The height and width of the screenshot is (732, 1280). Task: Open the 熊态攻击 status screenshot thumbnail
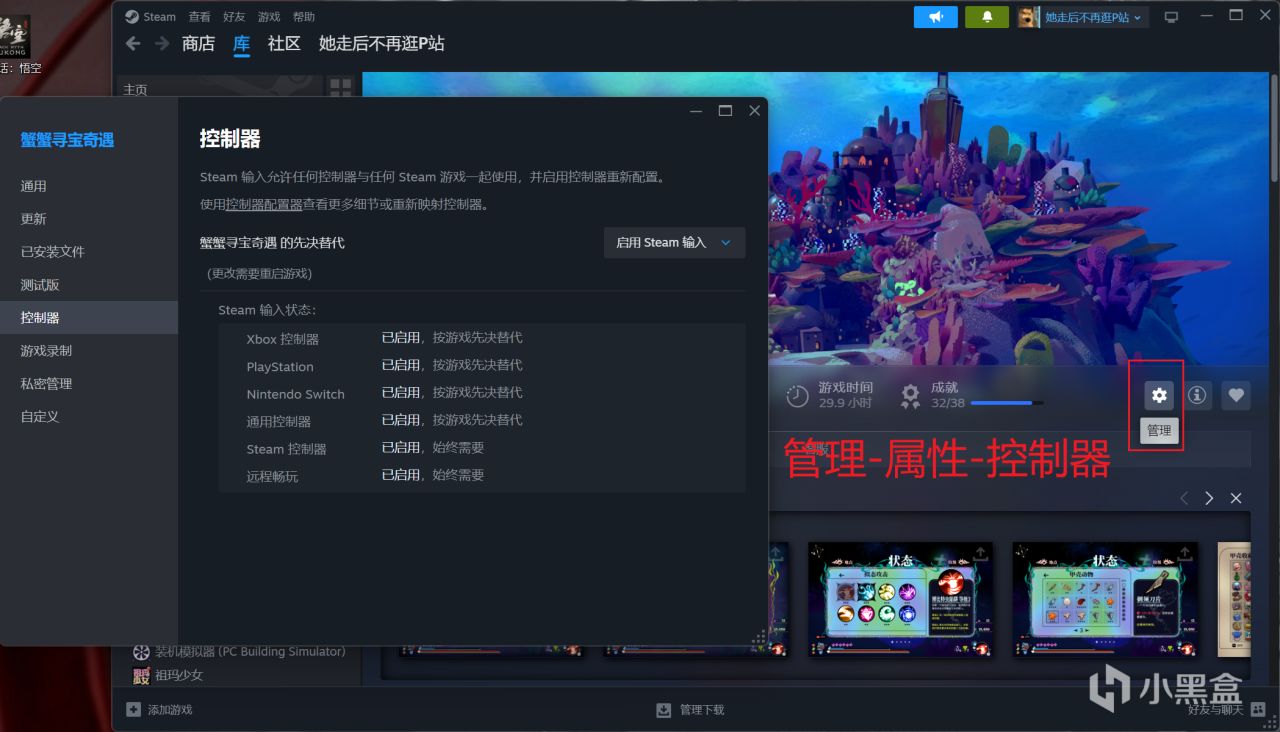click(x=900, y=600)
